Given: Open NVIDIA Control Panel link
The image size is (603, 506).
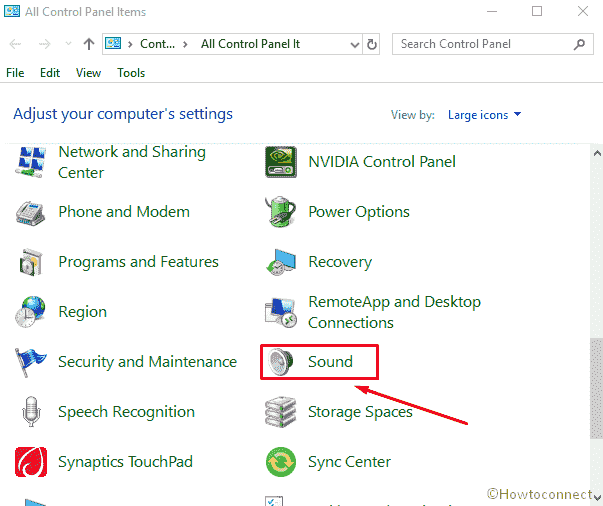Looking at the screenshot, I should pos(382,162).
